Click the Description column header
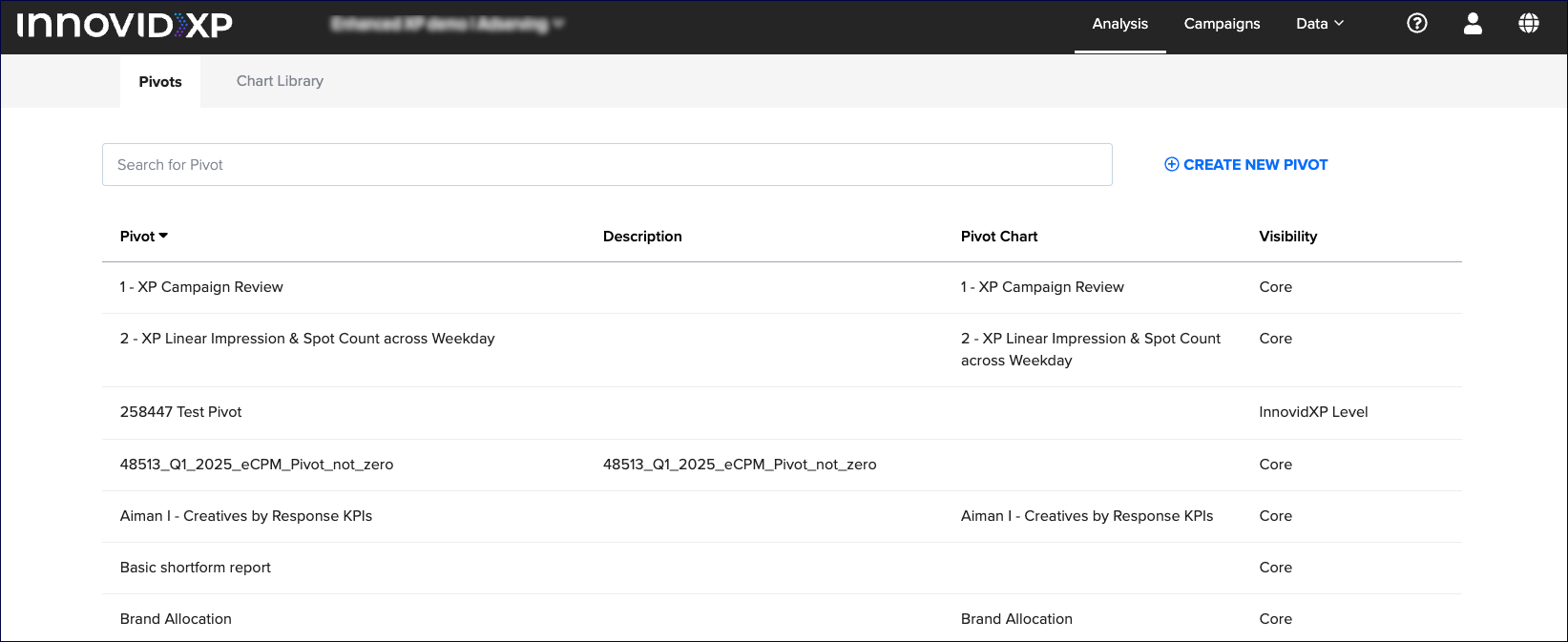Screen dimensions: 1568x642 pyautogui.click(x=642, y=236)
